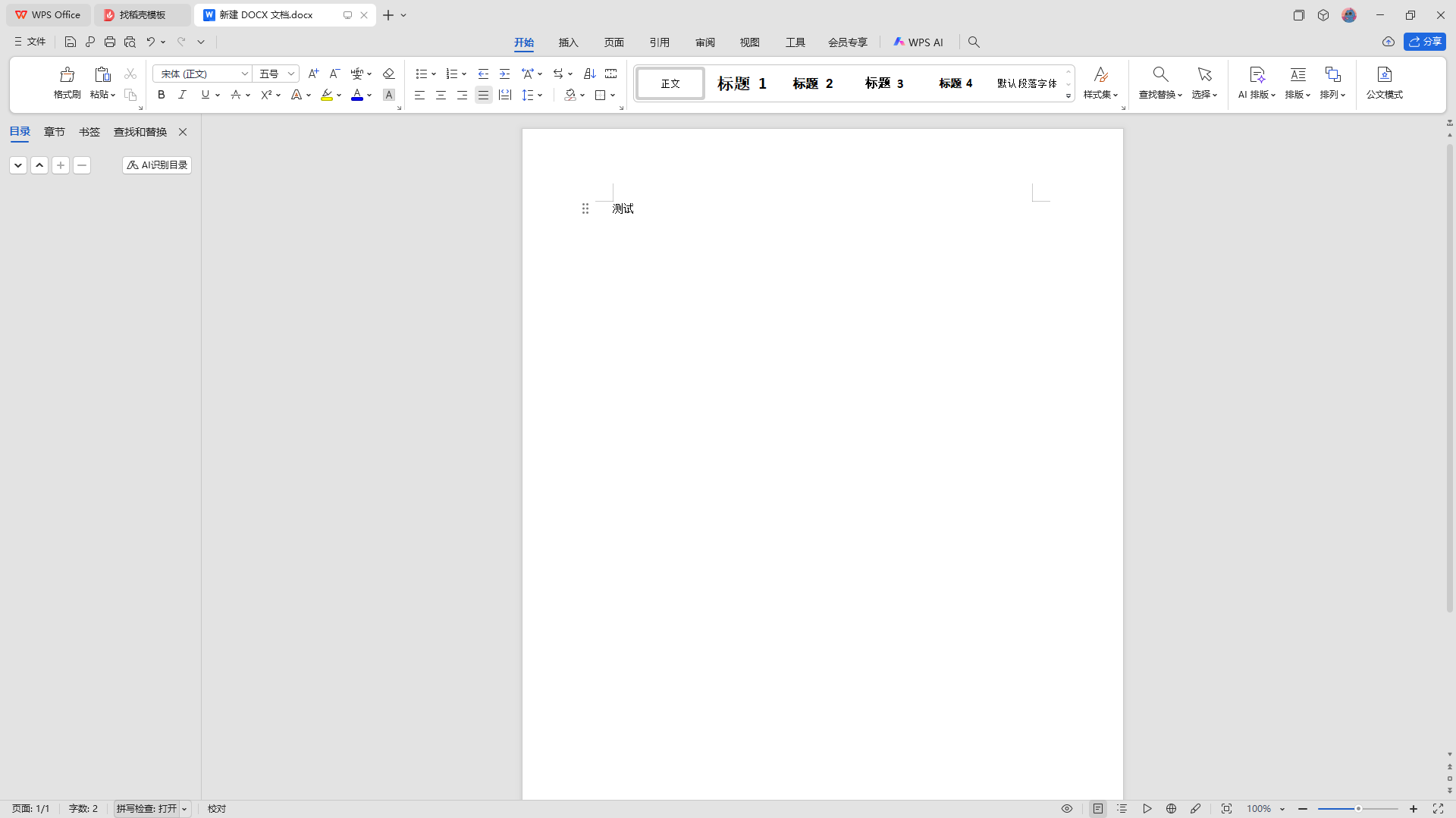Open the Find and Replace (查找替换) magnifier
Screen dimensions: 1456x818
1160,74
